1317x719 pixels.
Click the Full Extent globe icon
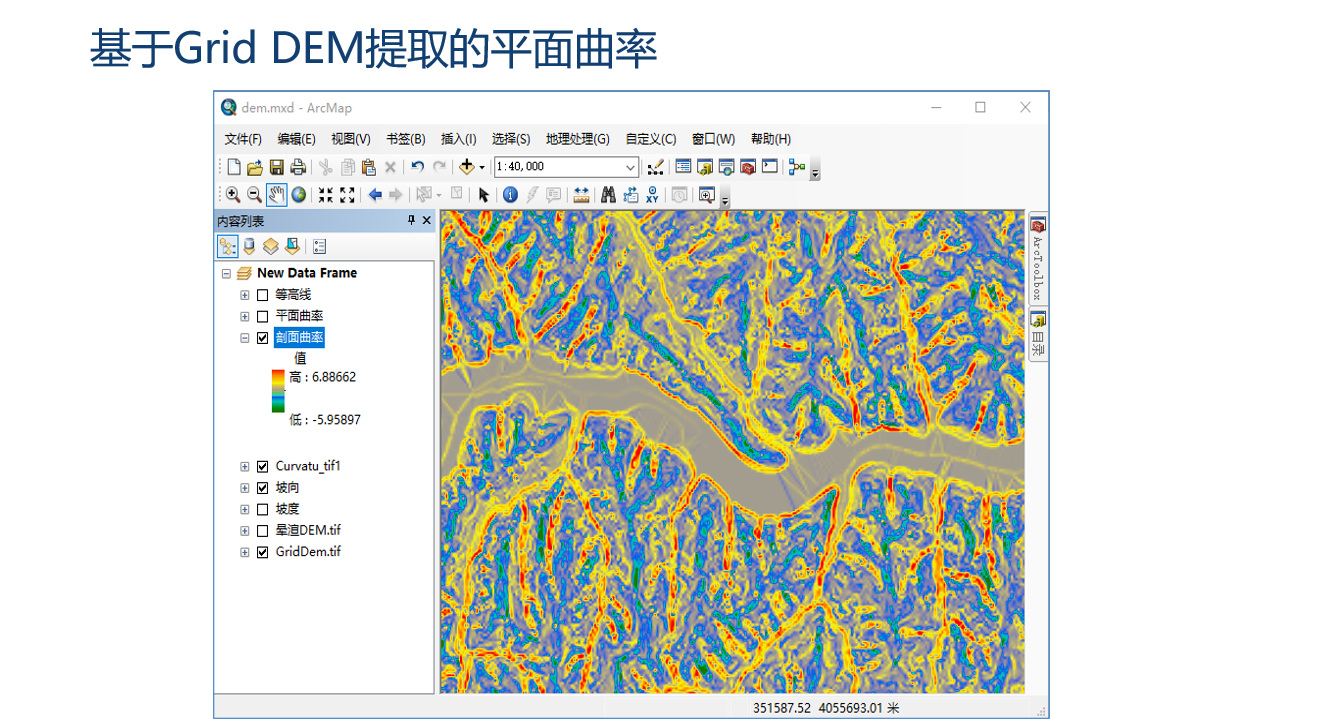298,195
